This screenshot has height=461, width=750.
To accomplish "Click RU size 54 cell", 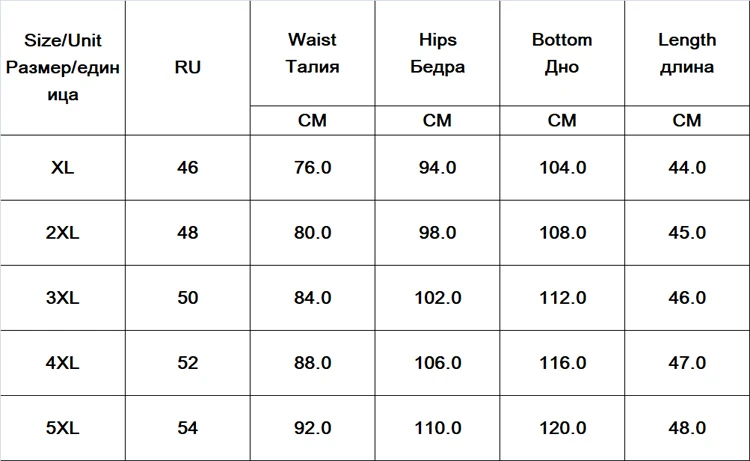I will coord(187,428).
